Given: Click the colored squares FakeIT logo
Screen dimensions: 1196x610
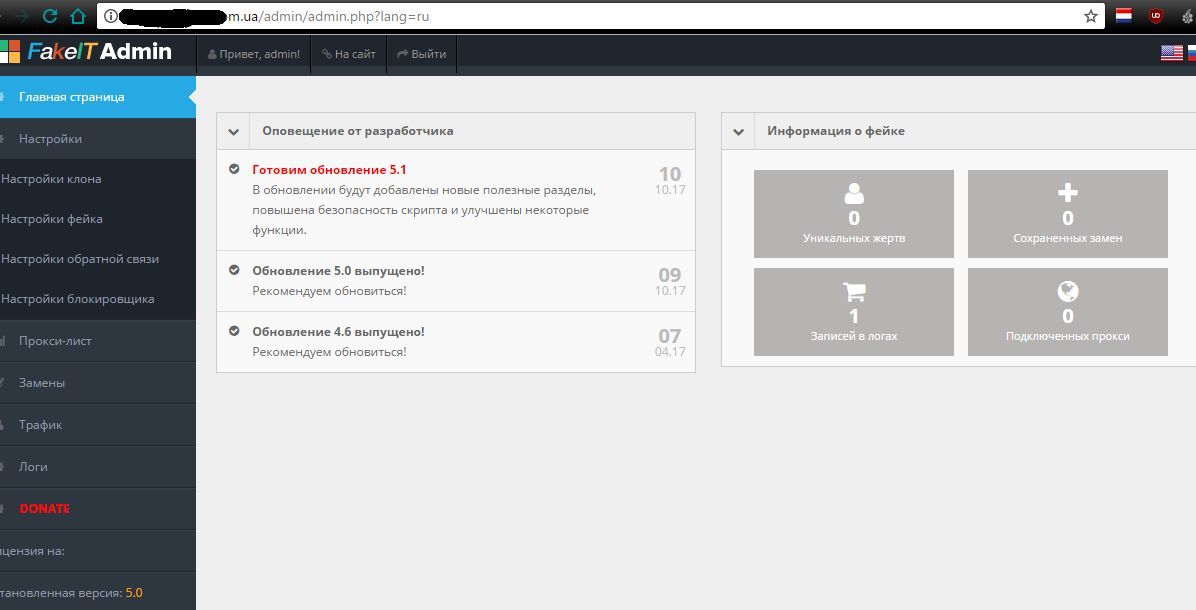Looking at the screenshot, I should 10,51.
